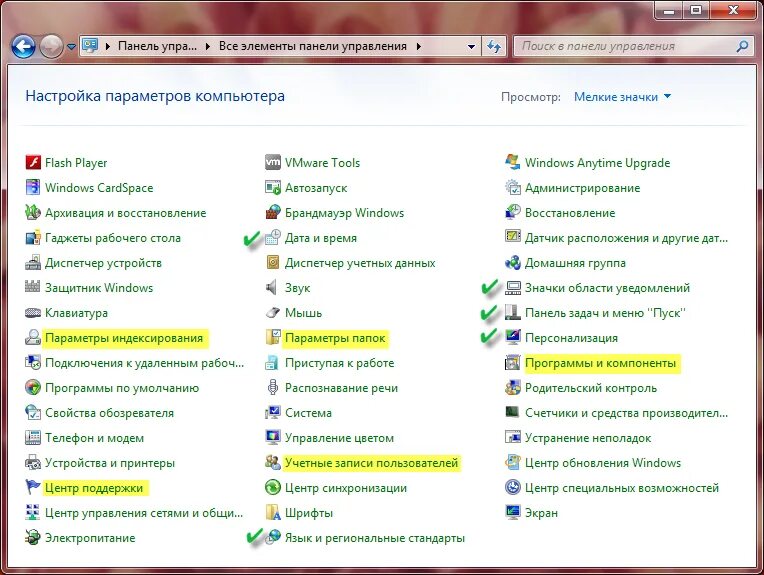Image resolution: width=764 pixels, height=575 pixels.
Task: Open the Центр синхронизации link
Action: tap(345, 487)
